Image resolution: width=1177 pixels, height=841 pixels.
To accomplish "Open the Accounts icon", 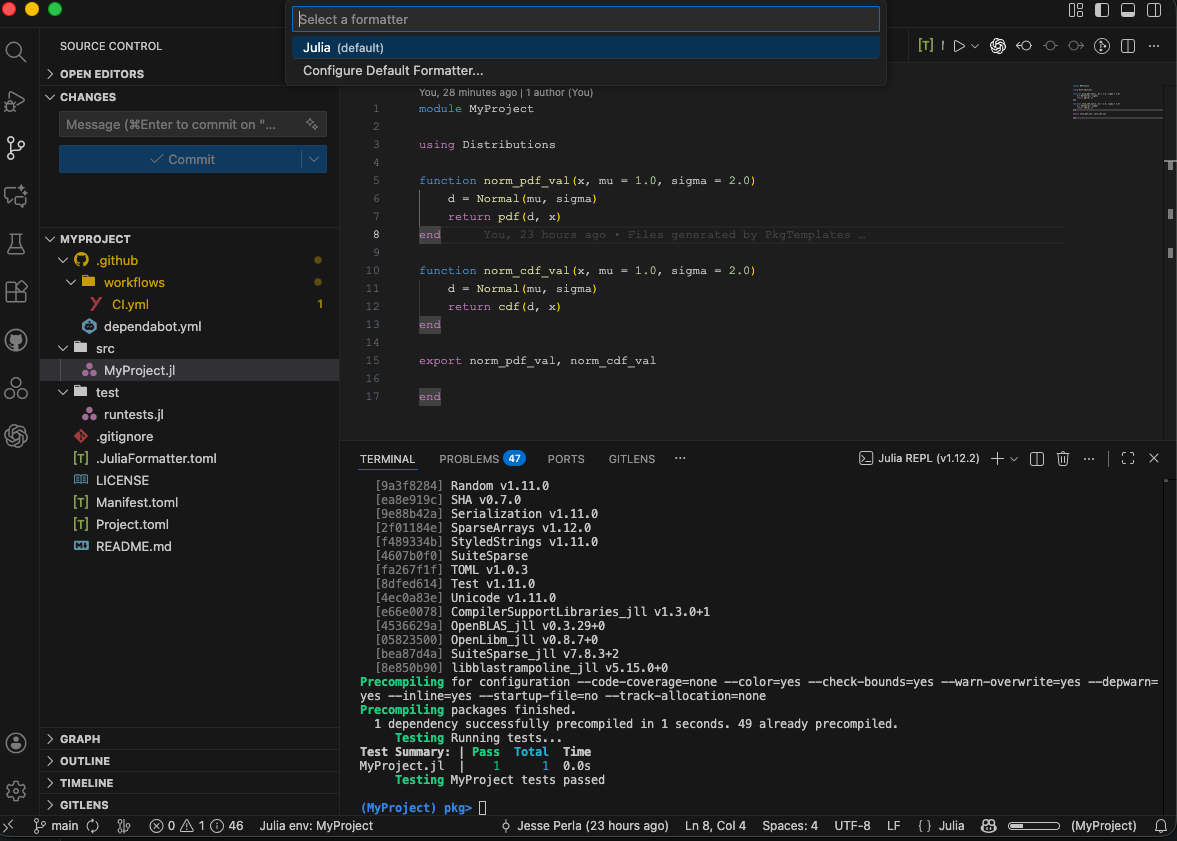I will tap(16, 743).
